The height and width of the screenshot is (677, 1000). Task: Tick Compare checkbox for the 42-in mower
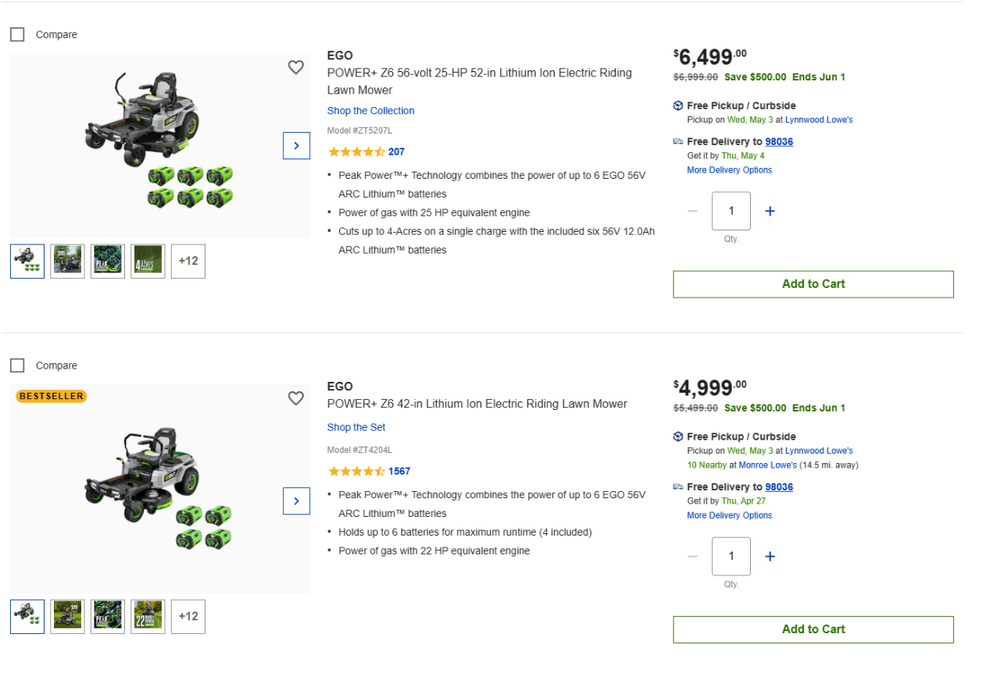pyautogui.click(x=18, y=365)
